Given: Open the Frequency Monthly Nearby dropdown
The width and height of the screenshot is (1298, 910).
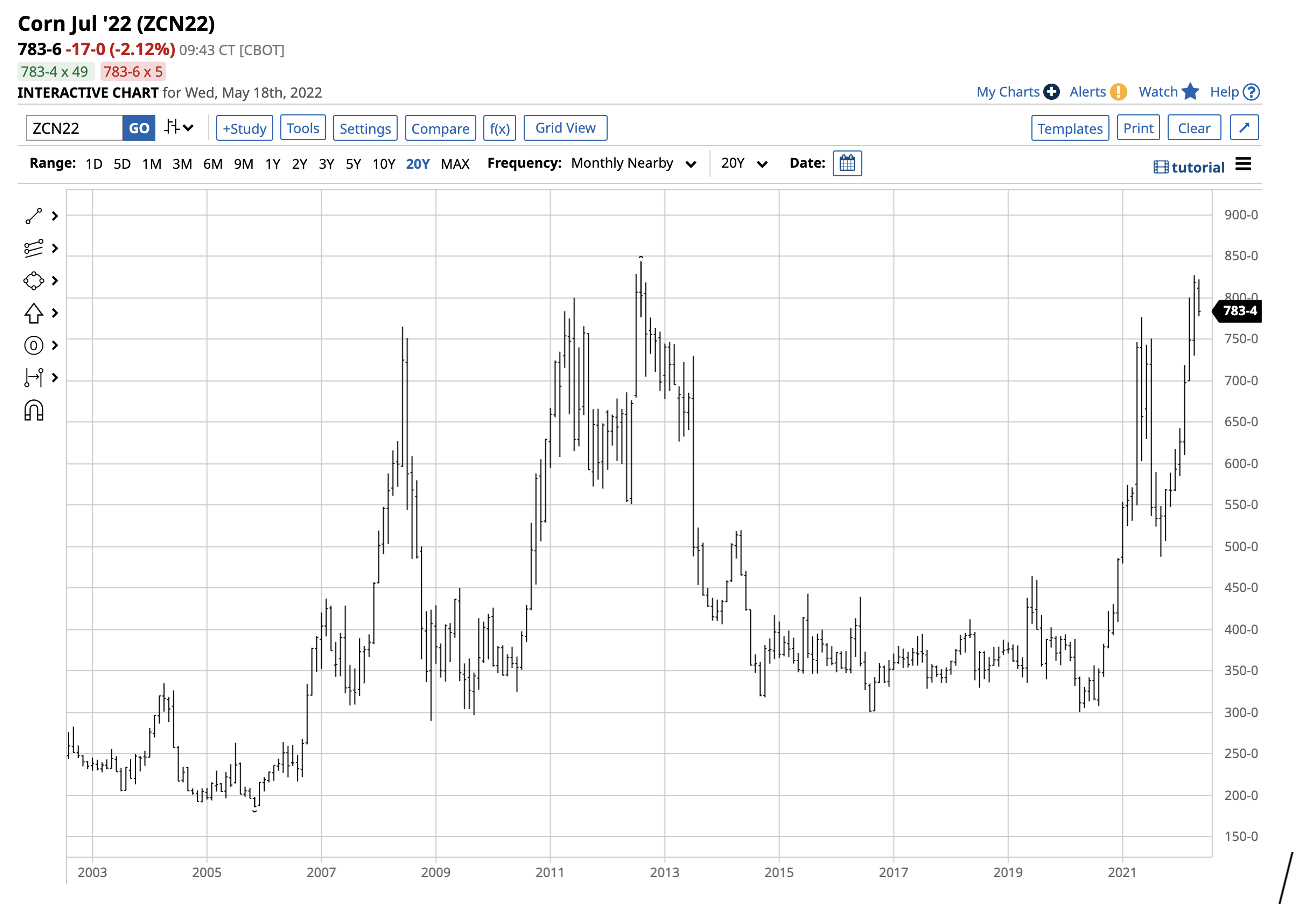Looking at the screenshot, I should tap(633, 163).
